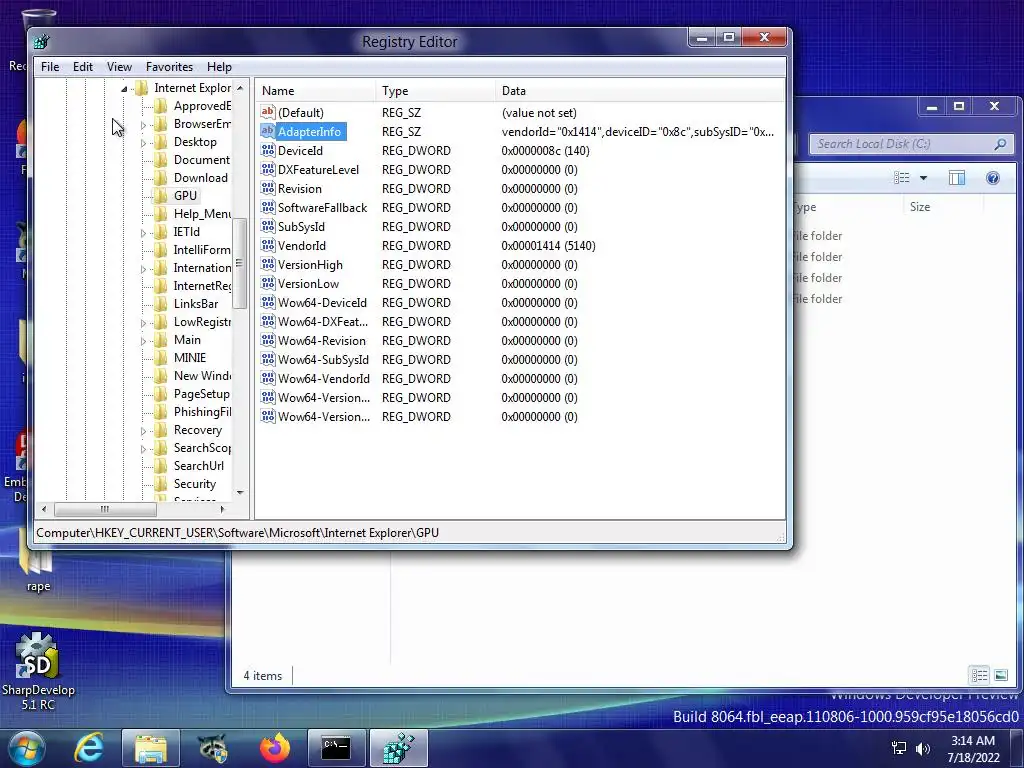Screen dimensions: 1024x768
Task: Select the New Windows folder icon
Action: click(x=161, y=376)
